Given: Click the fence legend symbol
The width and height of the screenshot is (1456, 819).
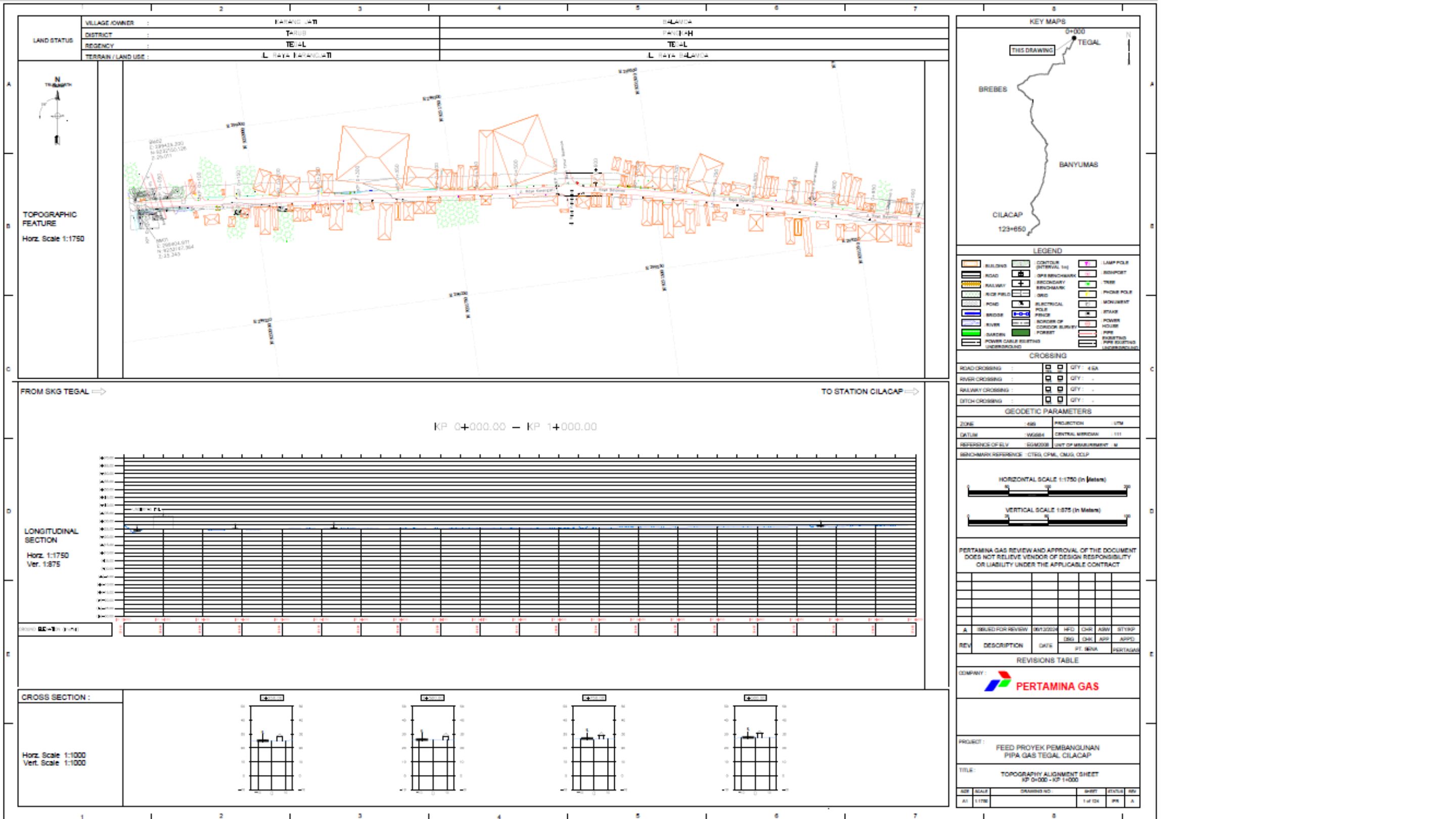Looking at the screenshot, I should [1020, 313].
